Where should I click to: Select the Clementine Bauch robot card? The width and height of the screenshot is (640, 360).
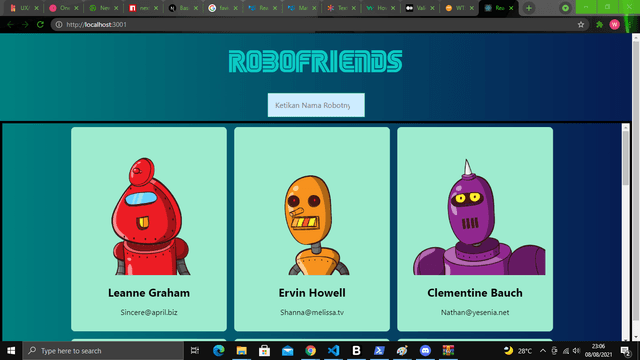point(475,229)
